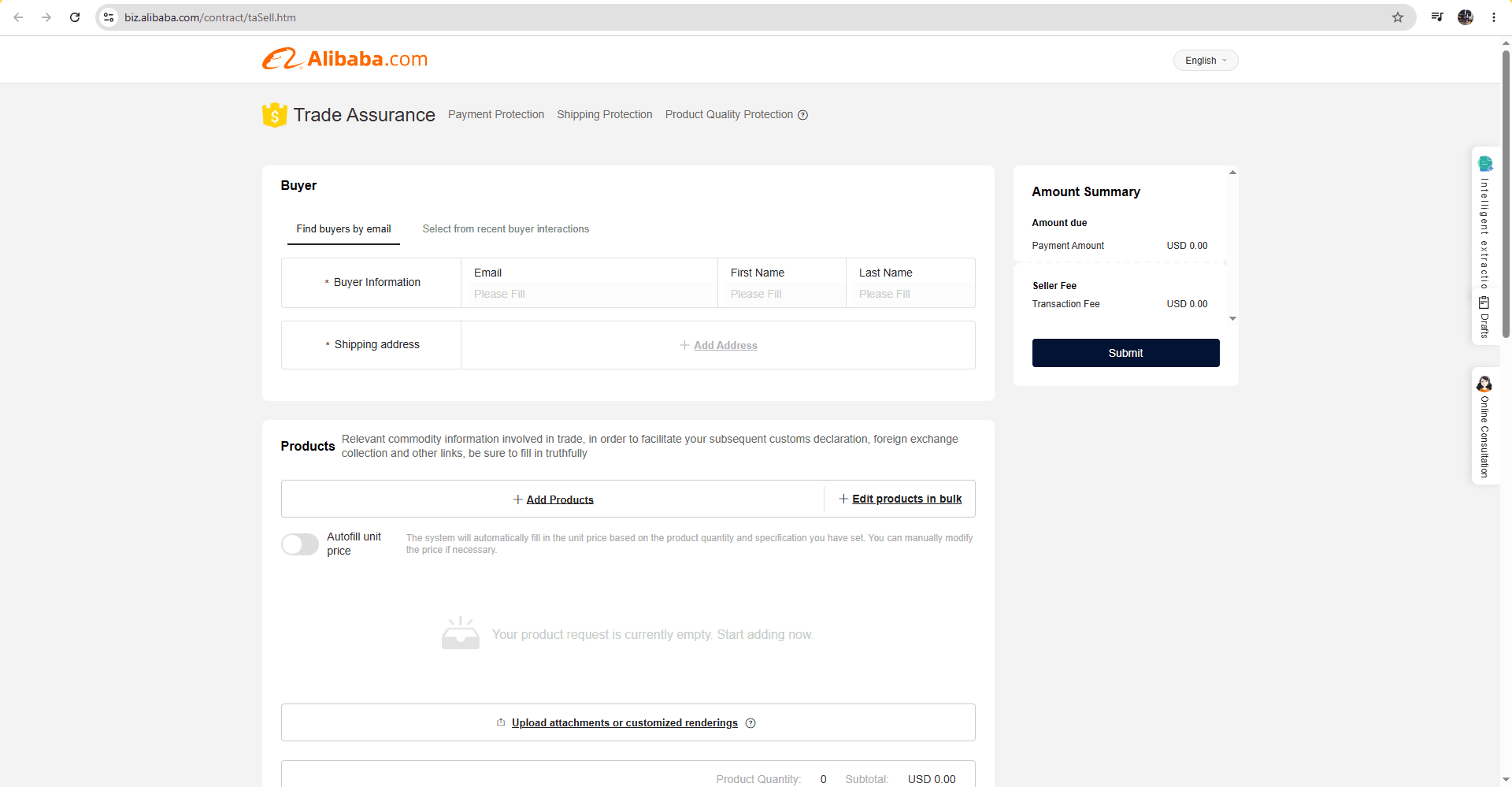Click help icon beside Product Quality Protection

click(803, 115)
